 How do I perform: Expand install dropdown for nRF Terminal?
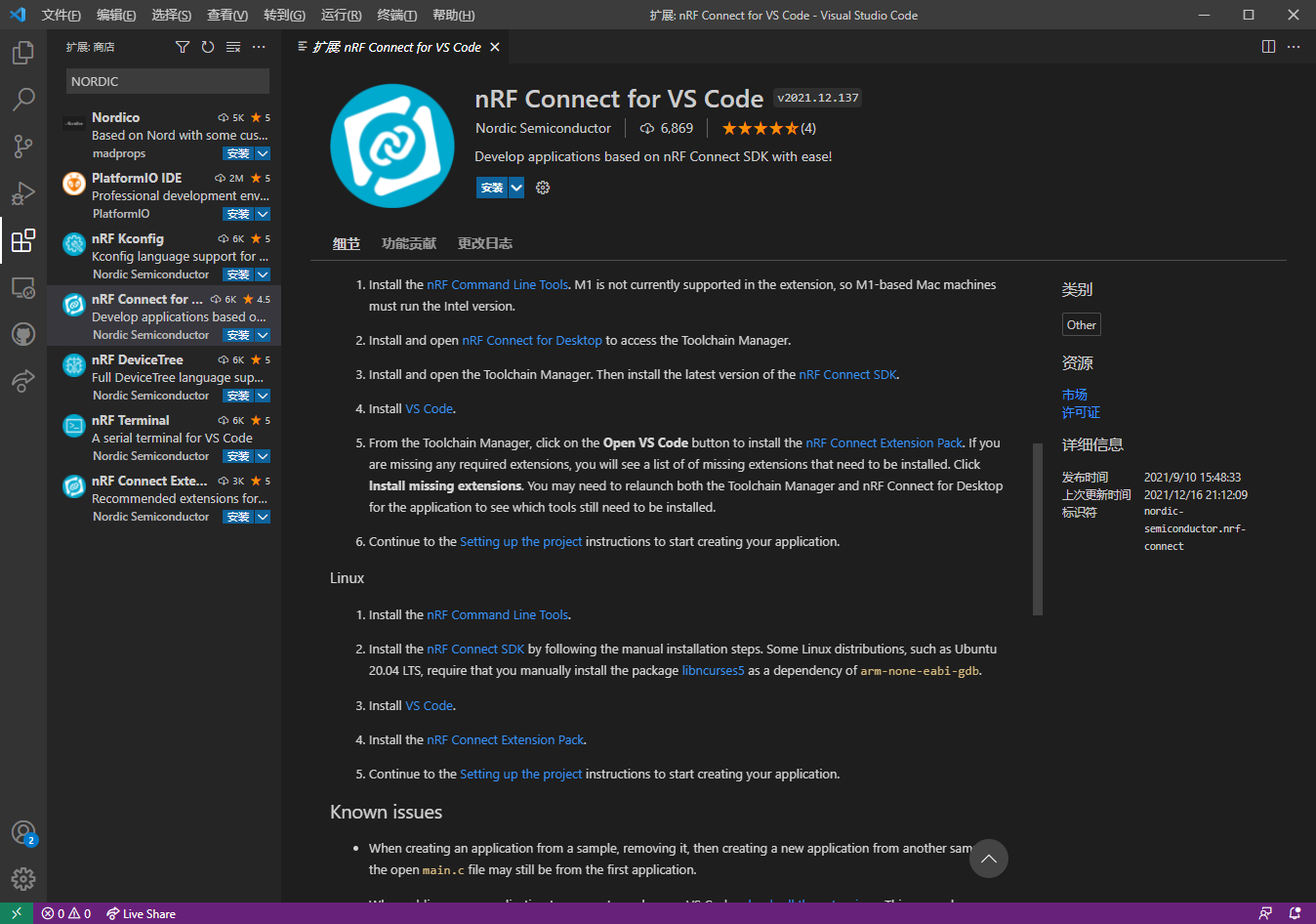point(263,456)
